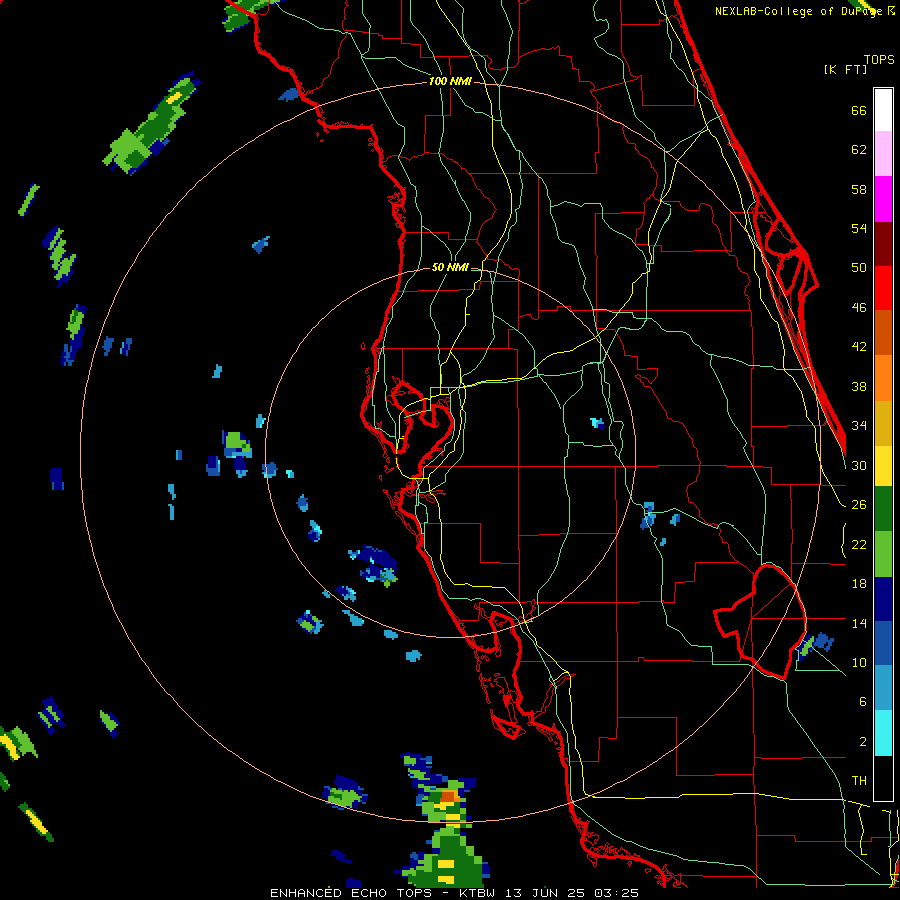
Task: Click the white 66 kft legend swatch
Action: (x=883, y=110)
